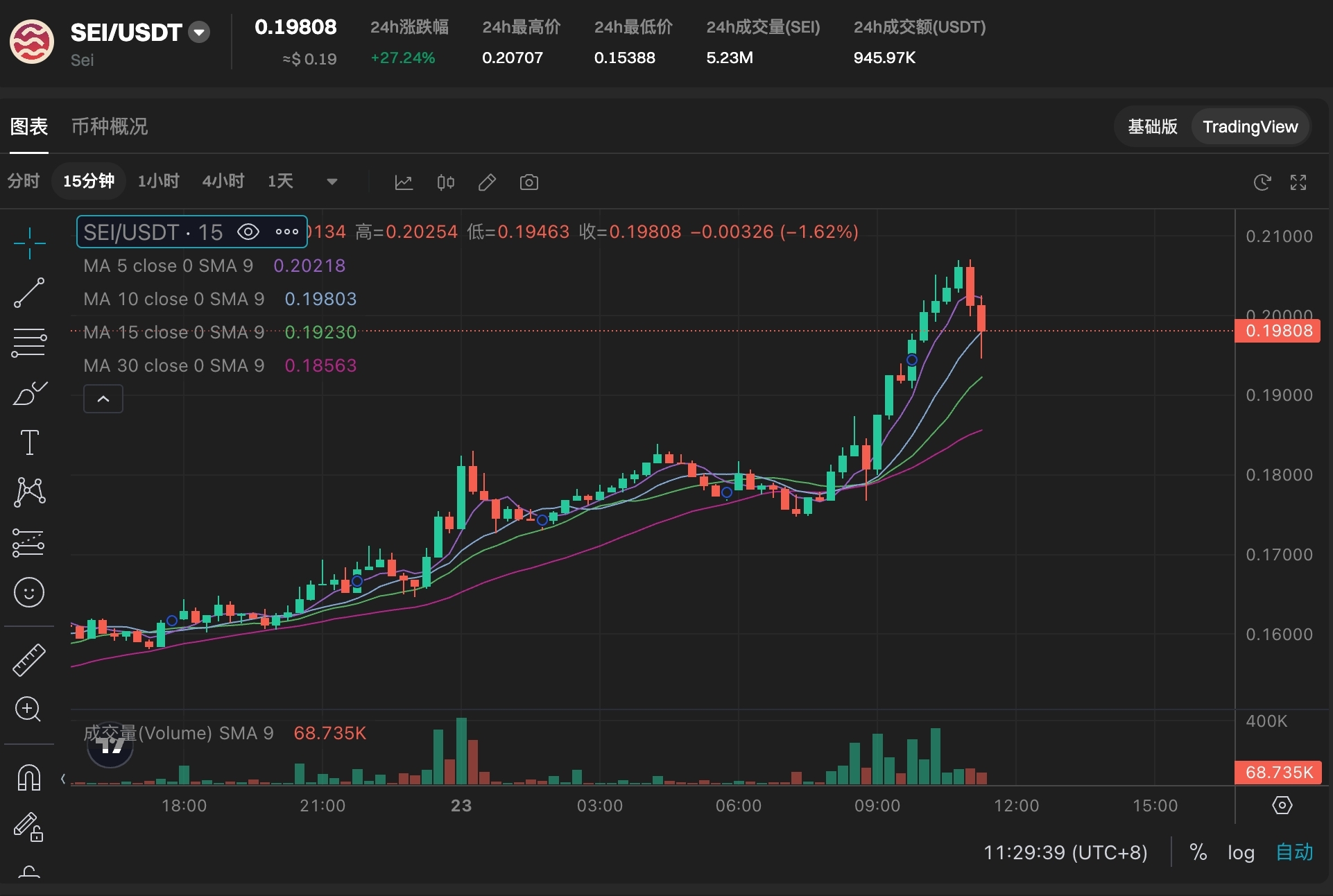Select the 分时 timeframe
Image resolution: width=1333 pixels, height=896 pixels.
[x=23, y=181]
